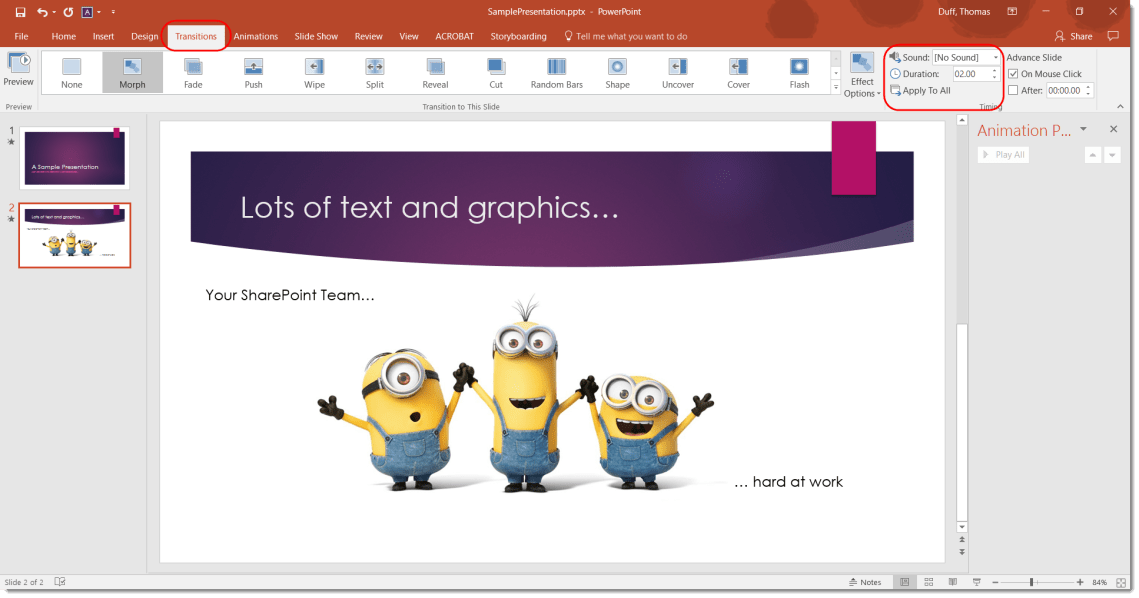Apply the Random Bars transition

[x=556, y=72]
